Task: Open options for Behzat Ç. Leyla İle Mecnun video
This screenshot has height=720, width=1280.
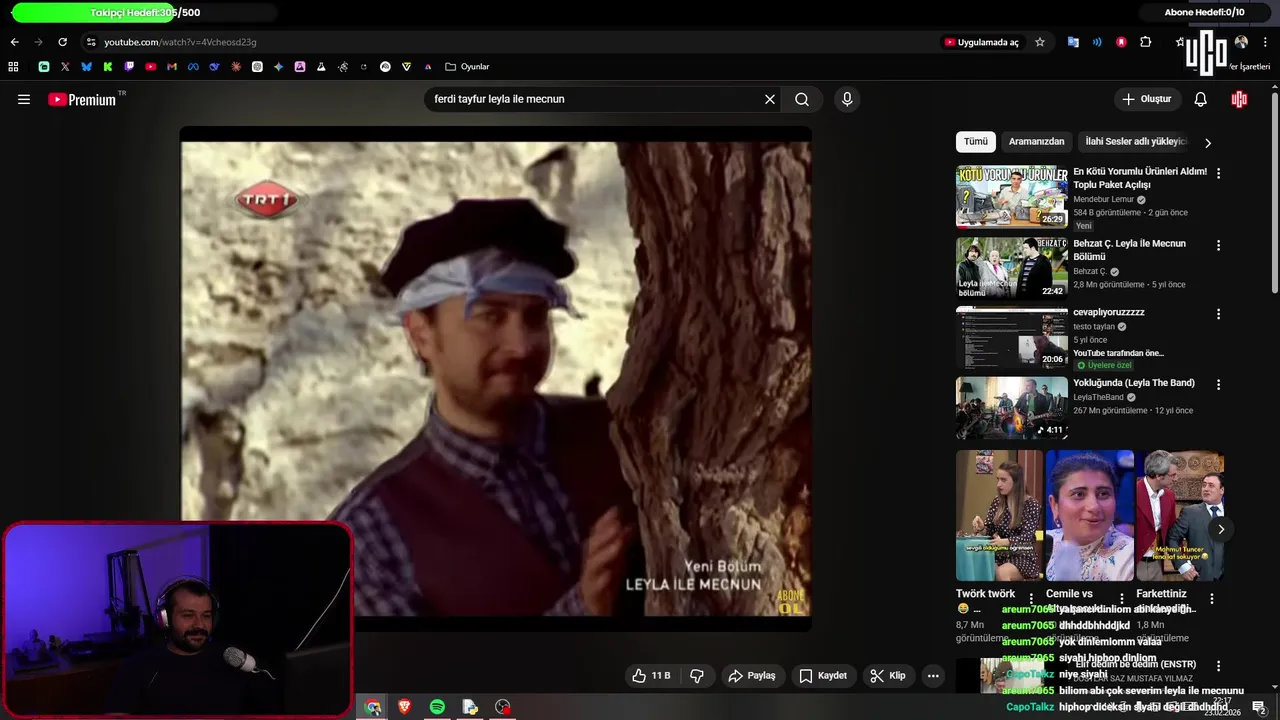Action: click(x=1218, y=245)
